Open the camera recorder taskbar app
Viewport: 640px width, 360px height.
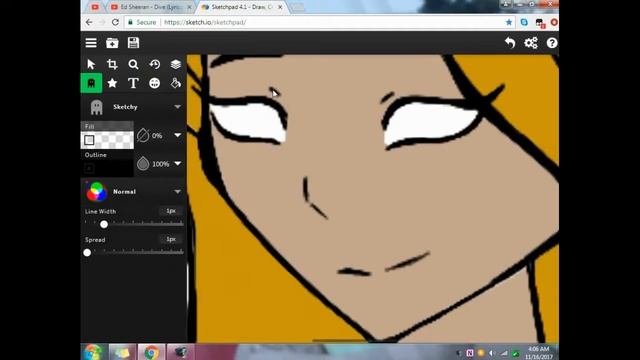(180, 352)
